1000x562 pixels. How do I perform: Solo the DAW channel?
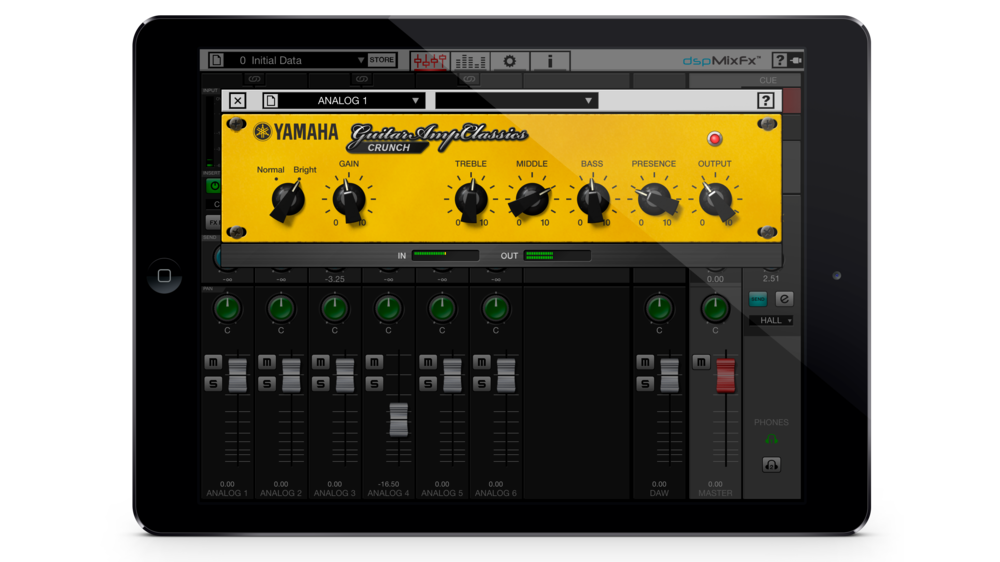(645, 383)
